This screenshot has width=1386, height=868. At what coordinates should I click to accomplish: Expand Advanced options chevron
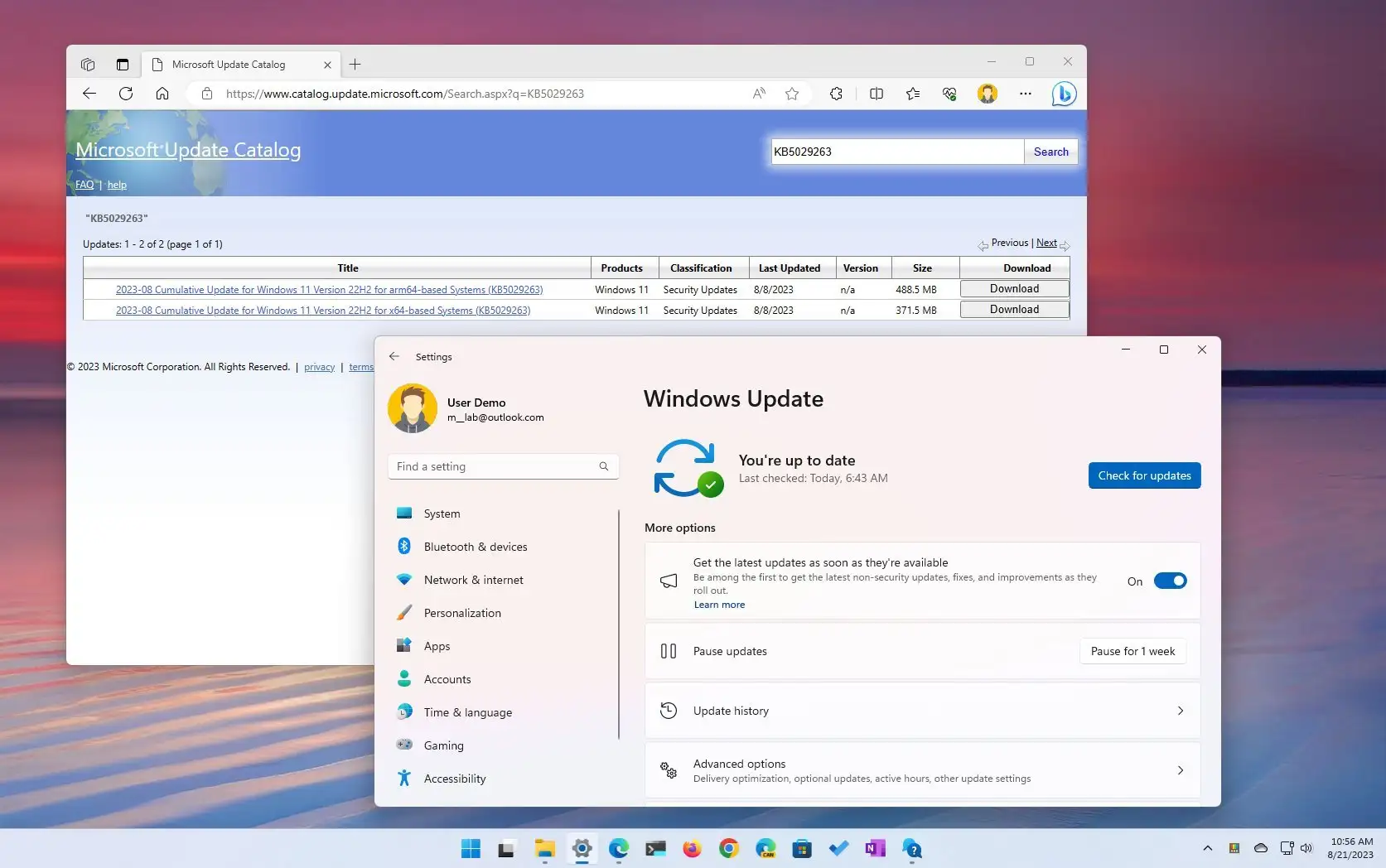tap(1181, 770)
